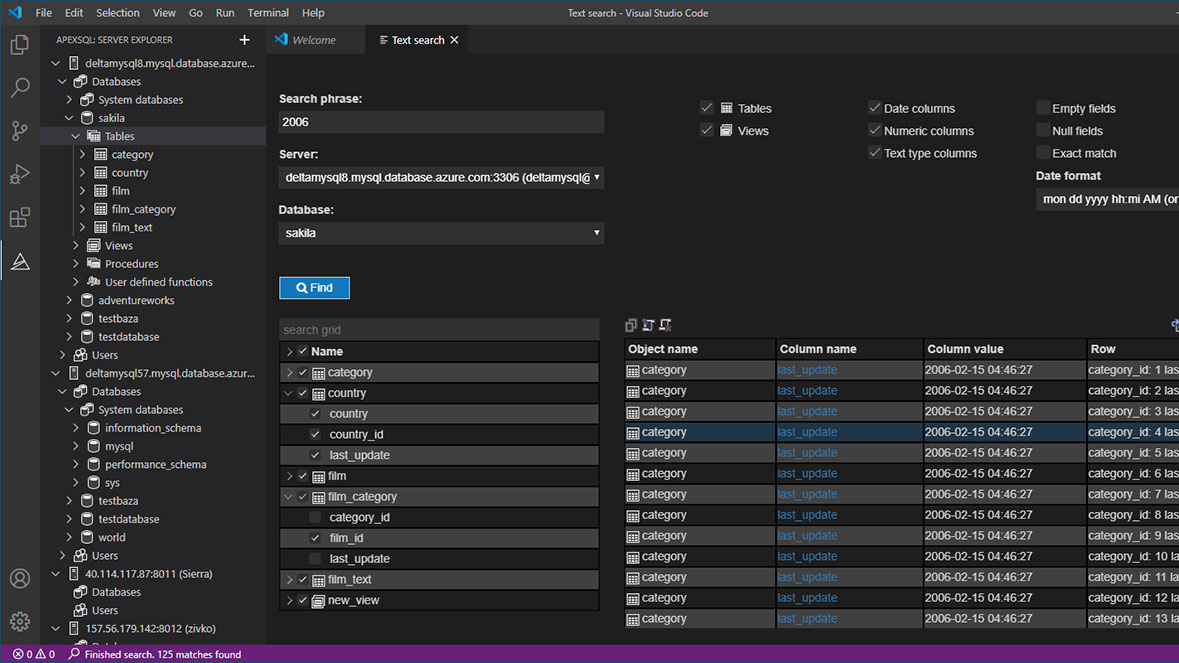
Task: Enable the Exact match option
Action: pyautogui.click(x=1046, y=153)
